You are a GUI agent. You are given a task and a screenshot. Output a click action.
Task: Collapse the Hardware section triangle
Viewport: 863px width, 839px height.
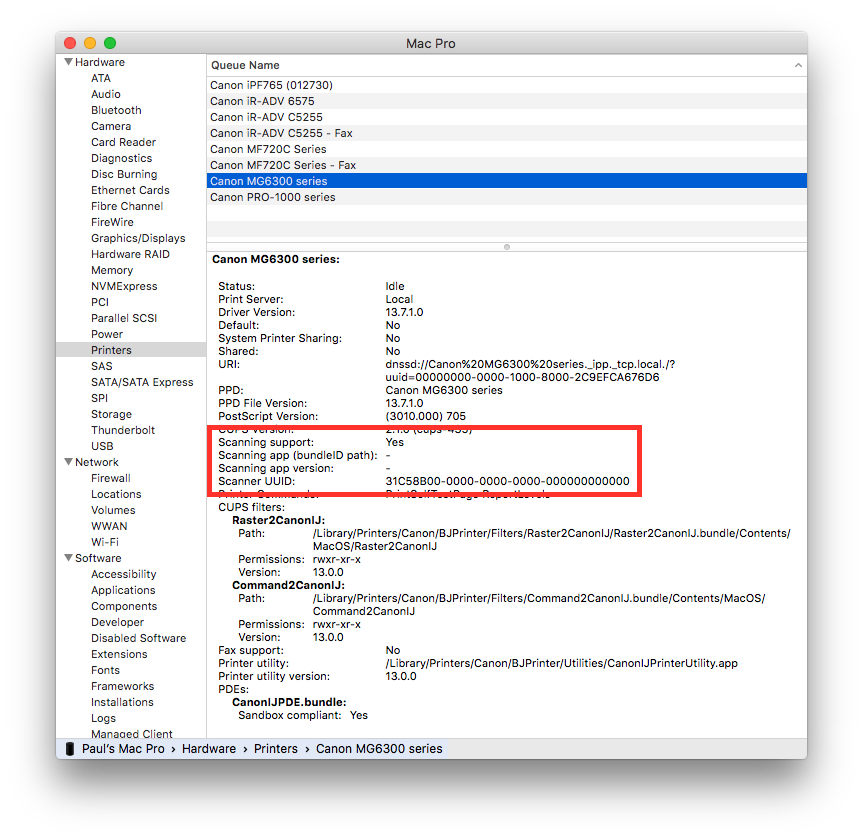pyautogui.click(x=67, y=61)
